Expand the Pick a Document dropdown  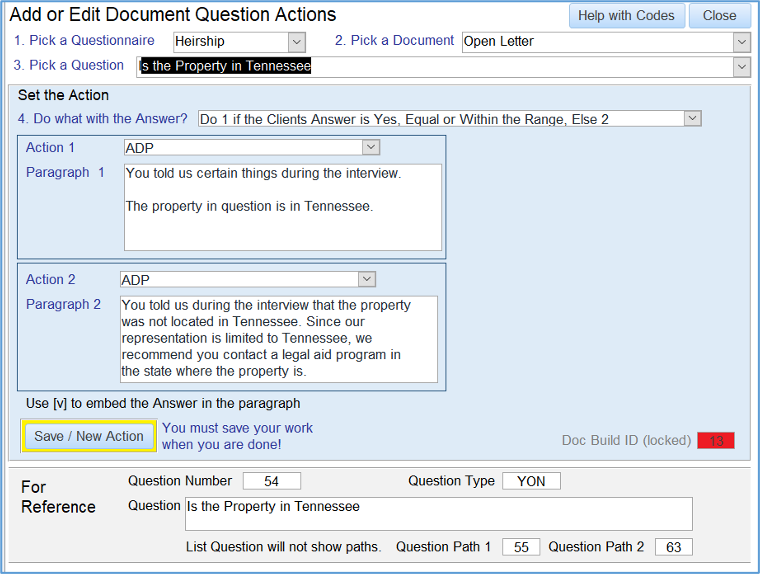click(x=741, y=42)
